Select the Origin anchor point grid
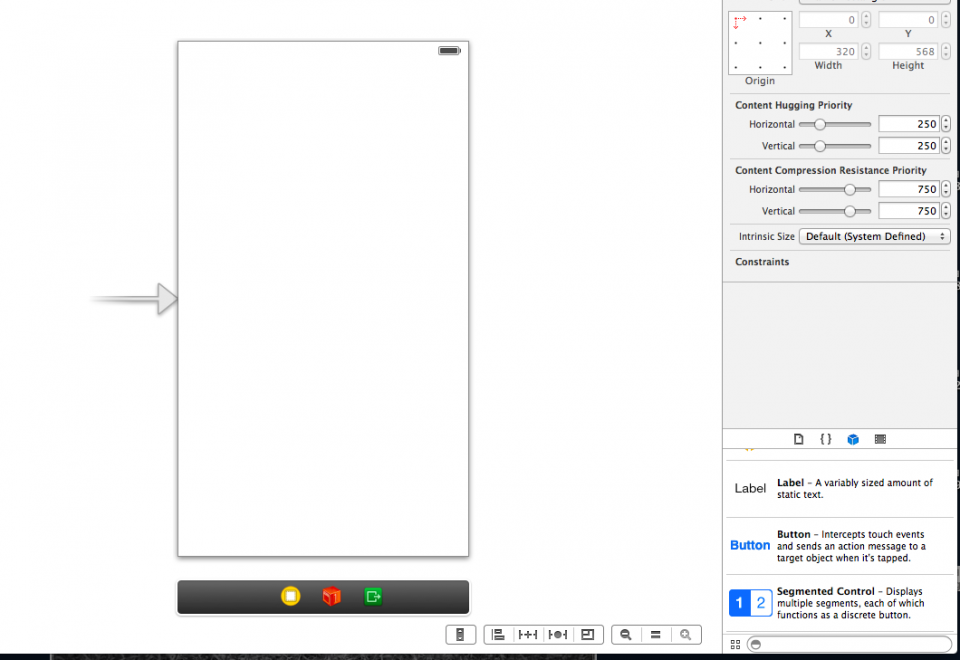960x660 pixels. pyautogui.click(x=760, y=43)
